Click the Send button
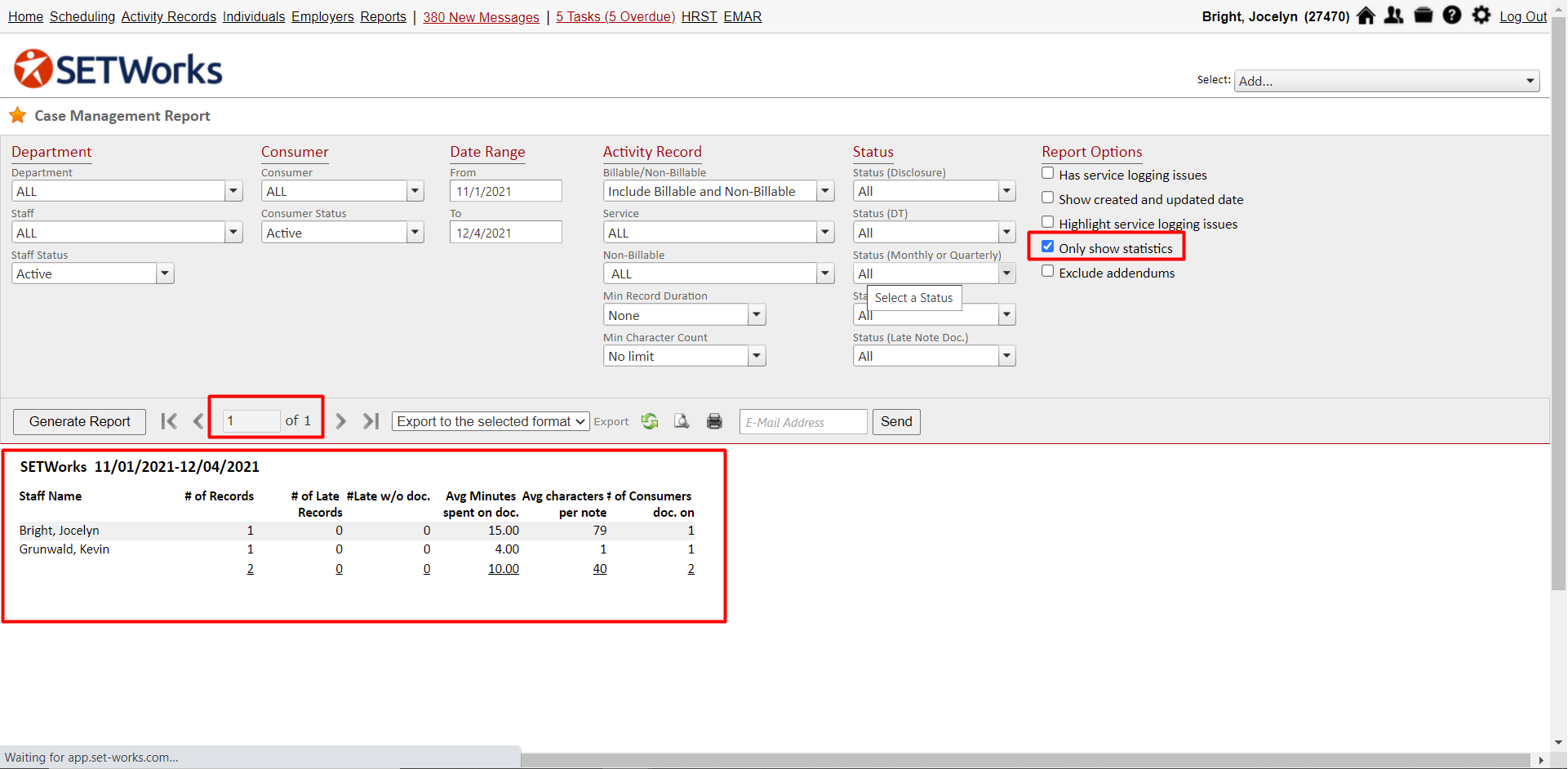 [x=896, y=421]
